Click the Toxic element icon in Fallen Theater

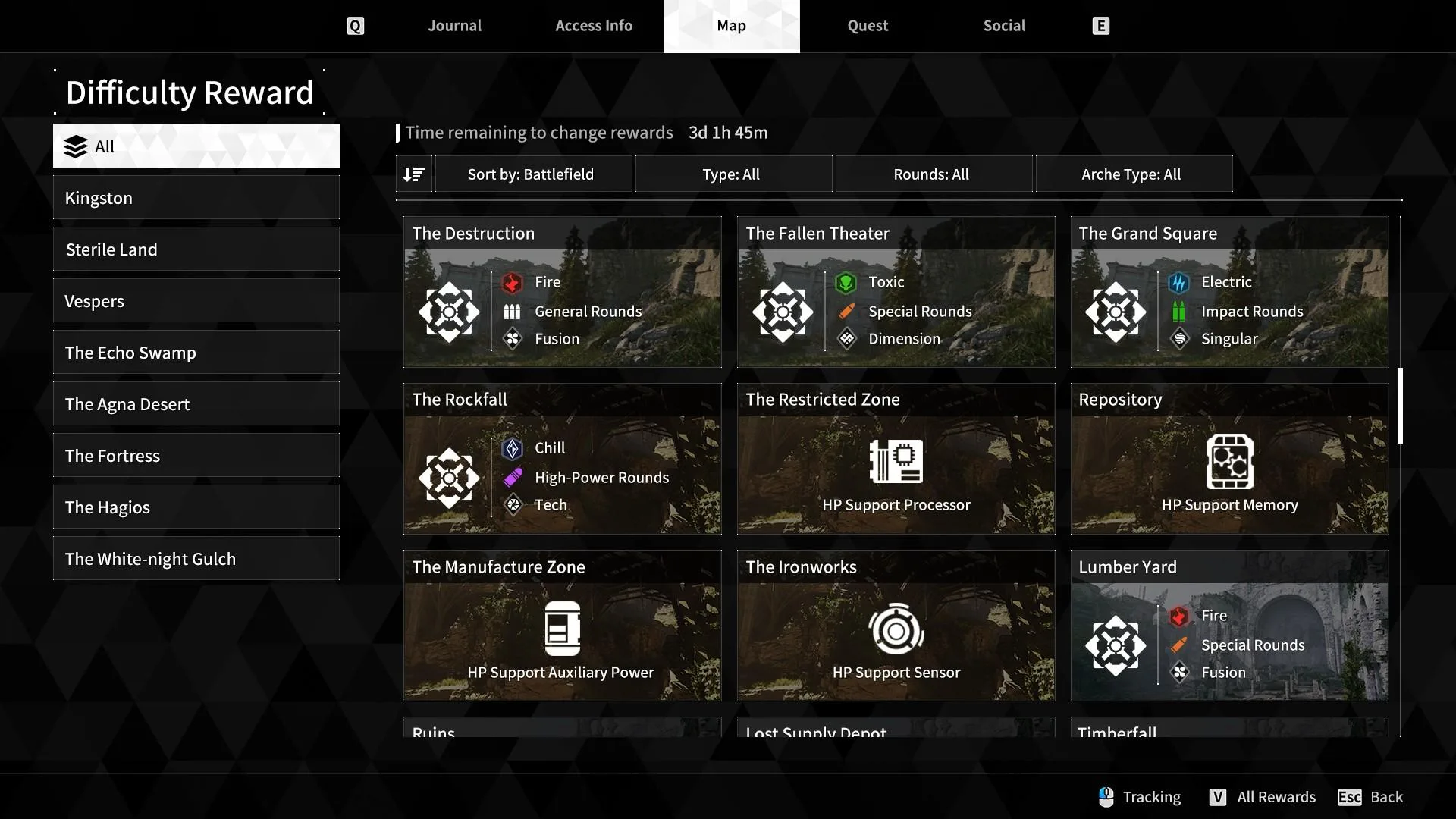tap(846, 283)
